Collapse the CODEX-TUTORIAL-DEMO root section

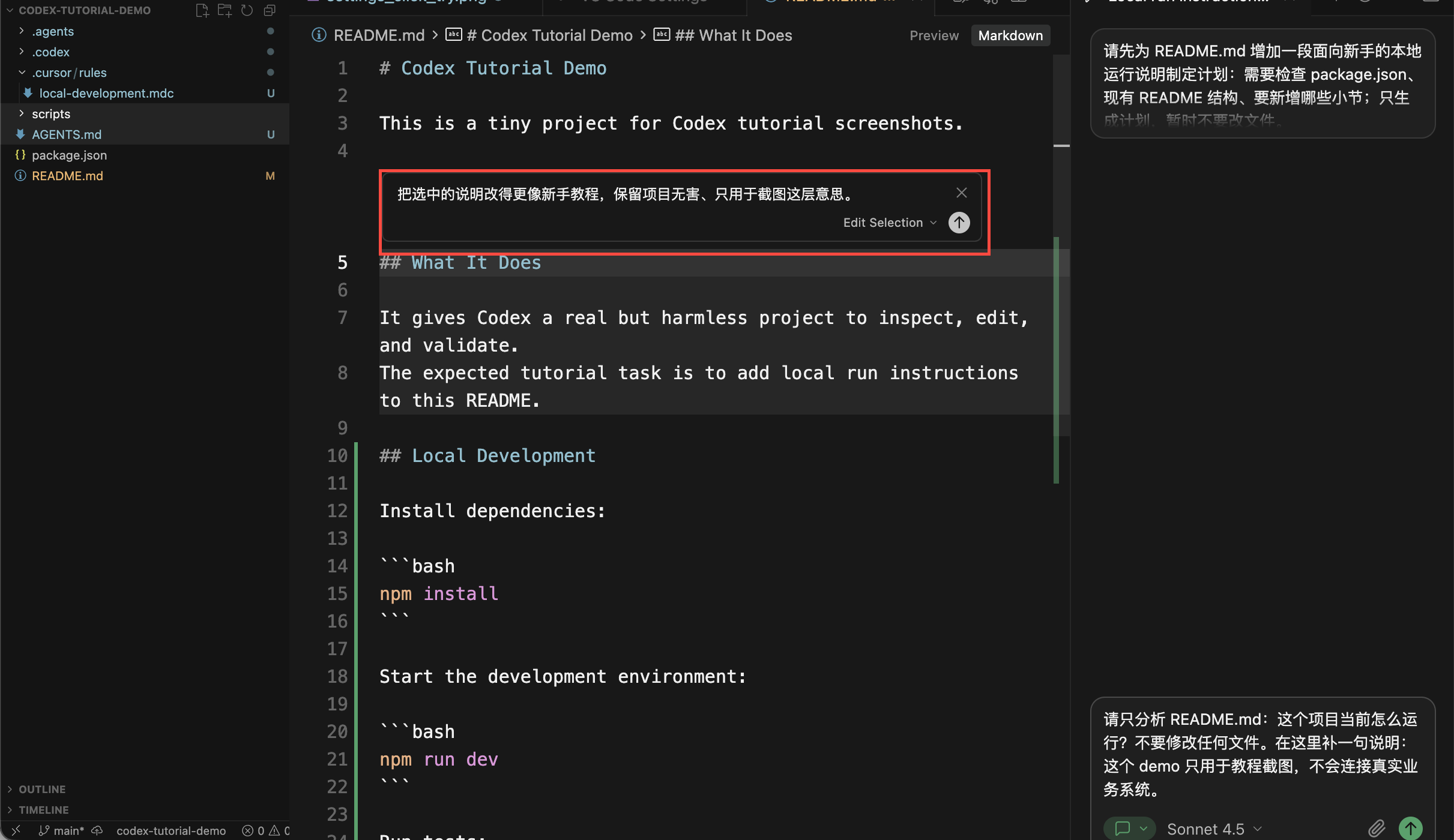point(84,10)
